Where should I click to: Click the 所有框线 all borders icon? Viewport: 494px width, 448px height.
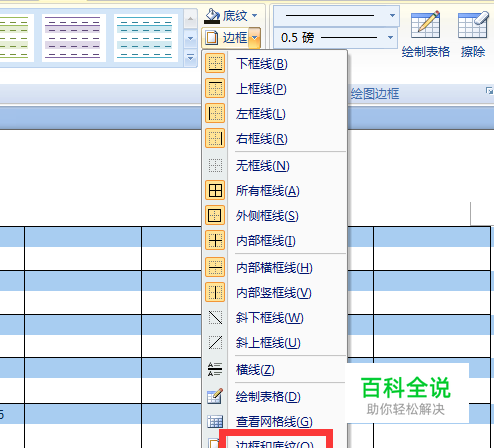pyautogui.click(x=215, y=190)
